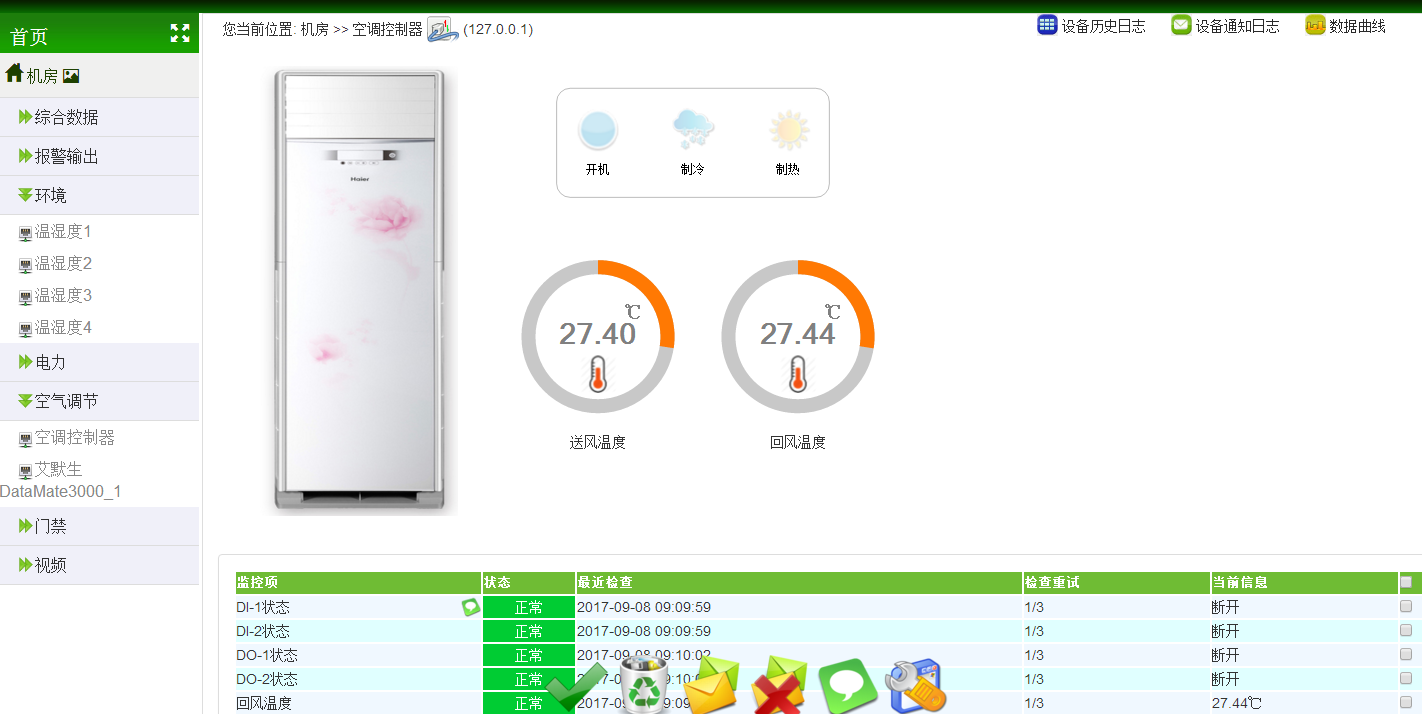
Task: Click the green checkmark icon in floating toolbar
Action: [x=577, y=687]
